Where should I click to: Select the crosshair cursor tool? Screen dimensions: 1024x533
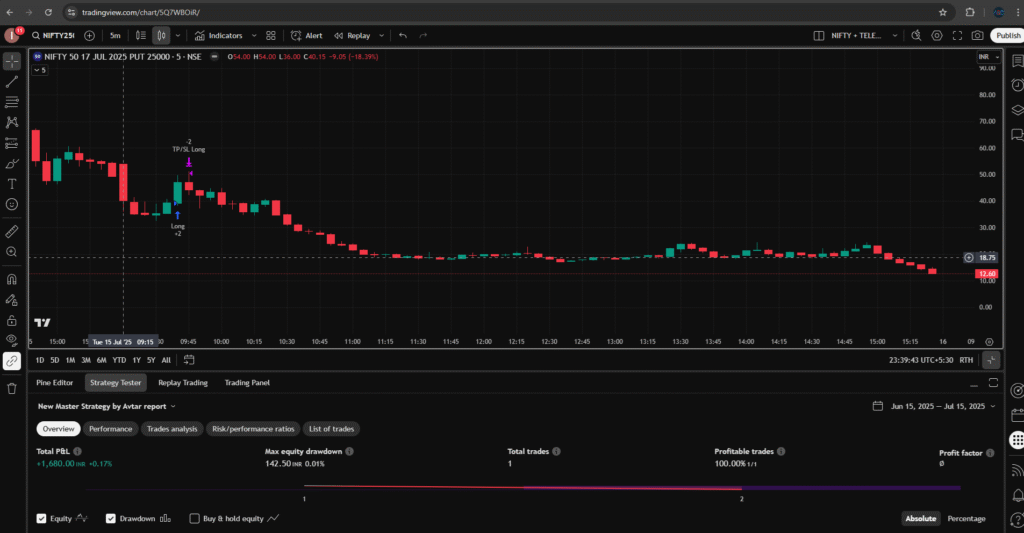click(x=12, y=61)
